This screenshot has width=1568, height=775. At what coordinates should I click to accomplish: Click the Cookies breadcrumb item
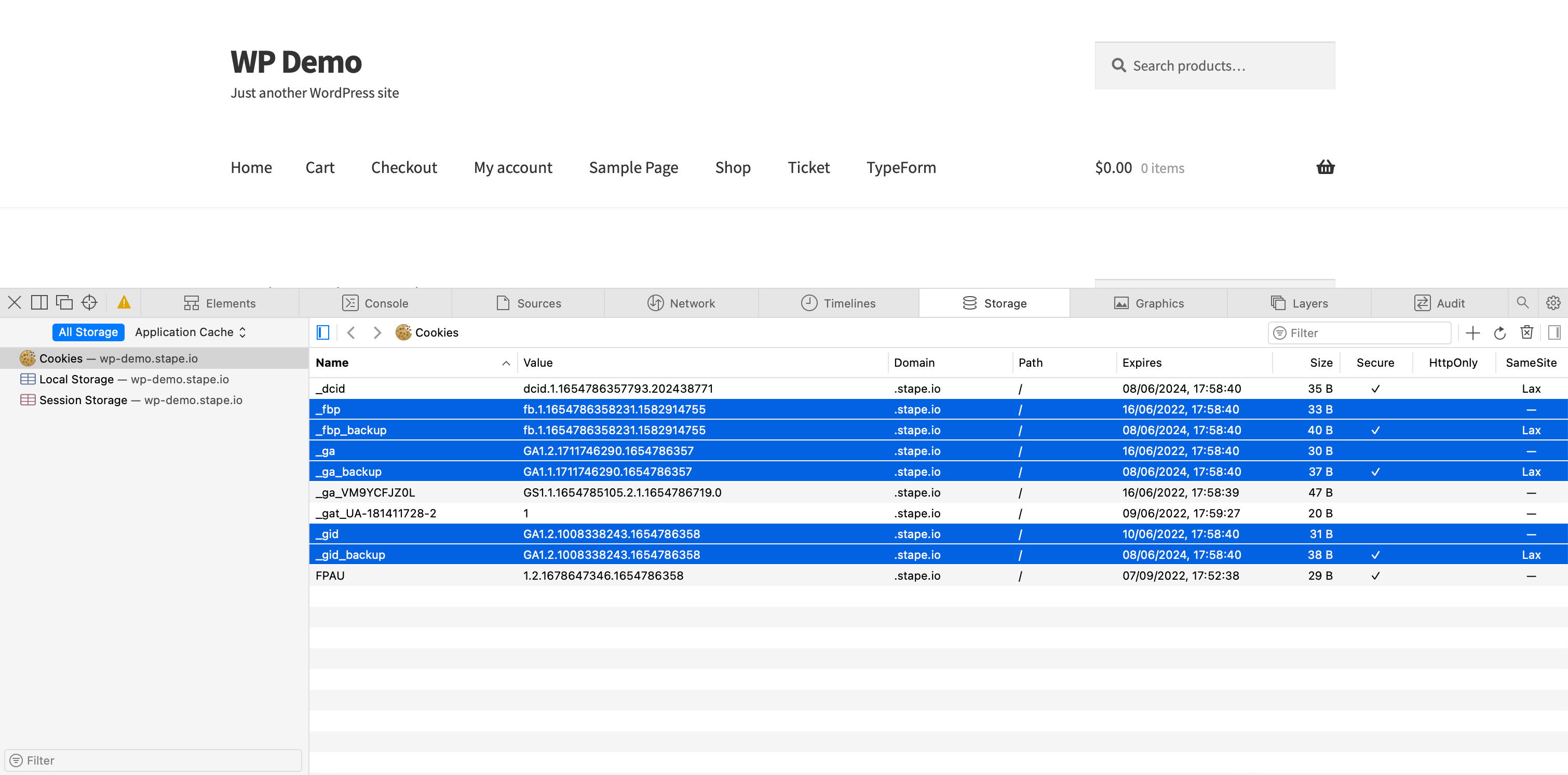coord(427,332)
